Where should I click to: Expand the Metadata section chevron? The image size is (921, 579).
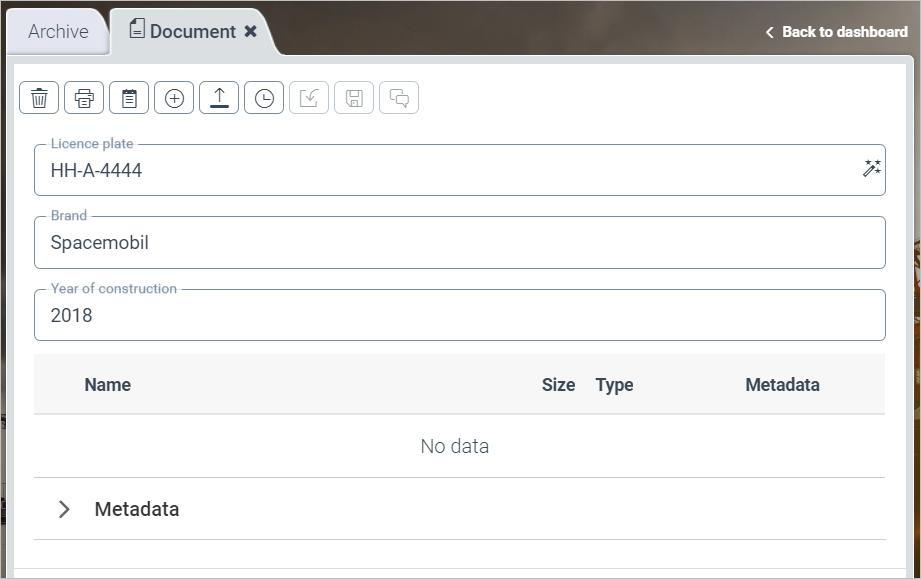tap(65, 509)
